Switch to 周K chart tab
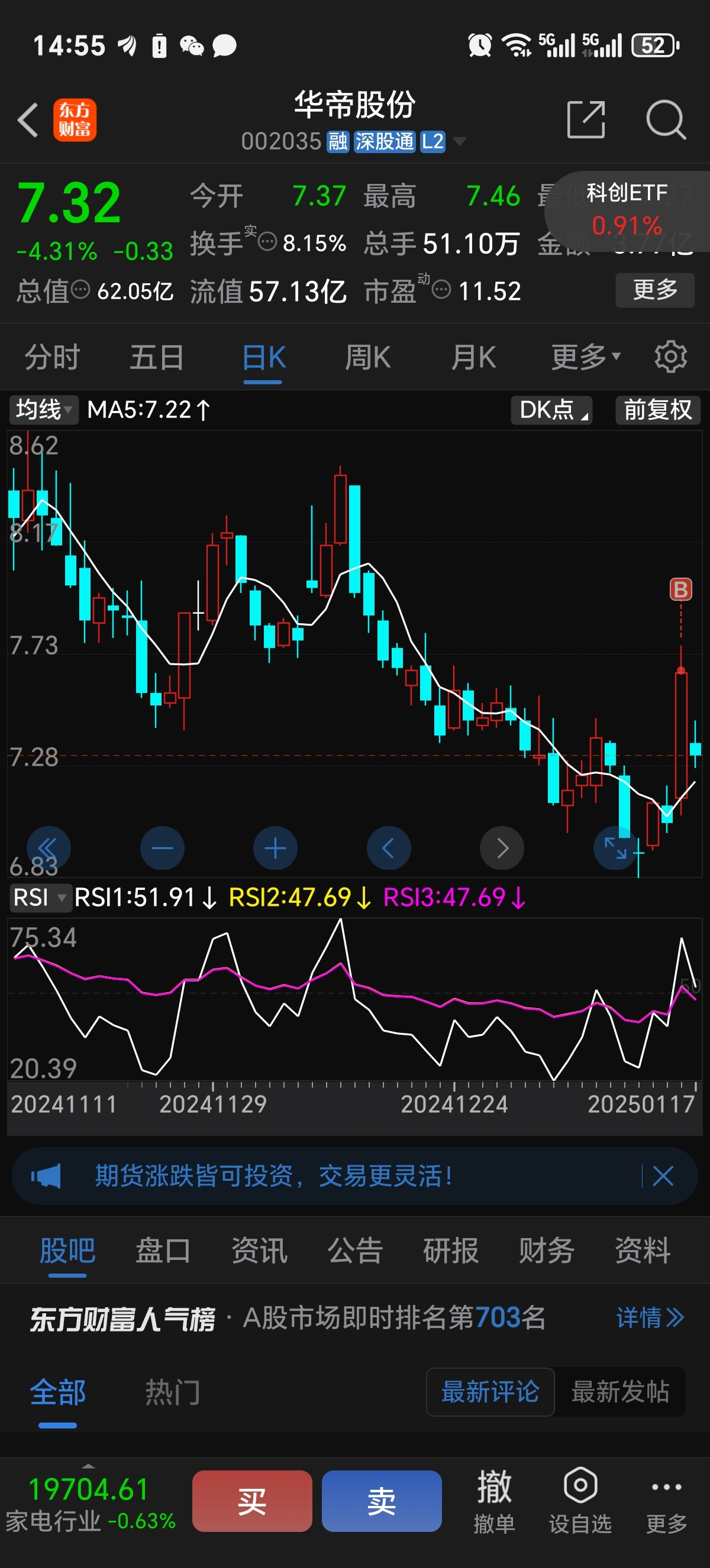 [368, 357]
